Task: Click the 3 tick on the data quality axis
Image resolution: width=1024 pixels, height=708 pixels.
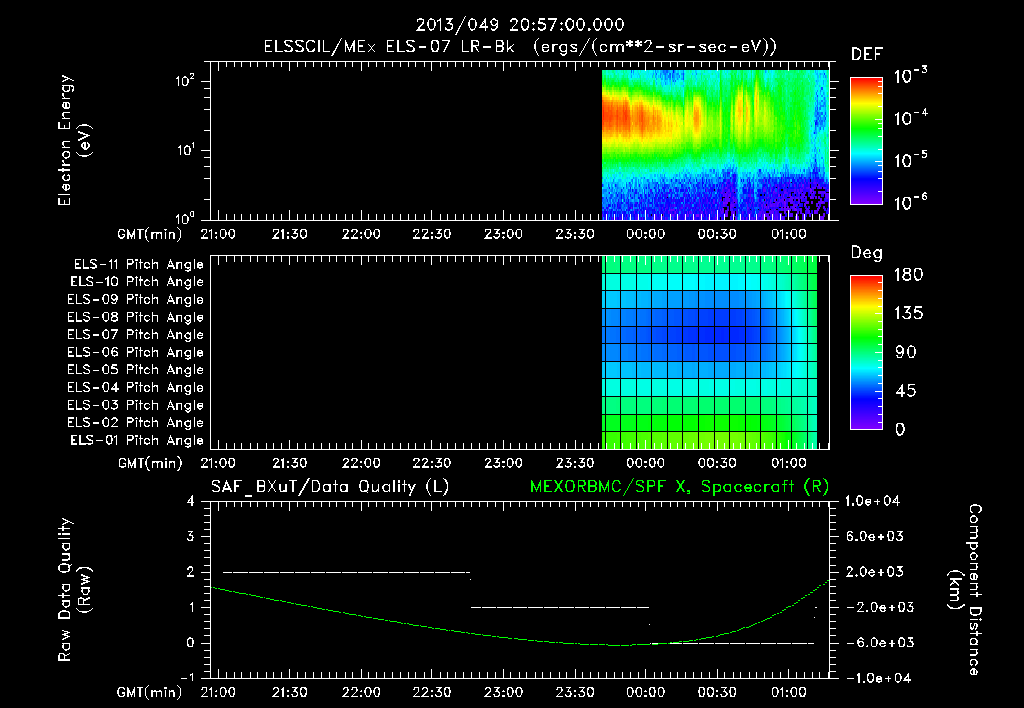Action: (190, 537)
